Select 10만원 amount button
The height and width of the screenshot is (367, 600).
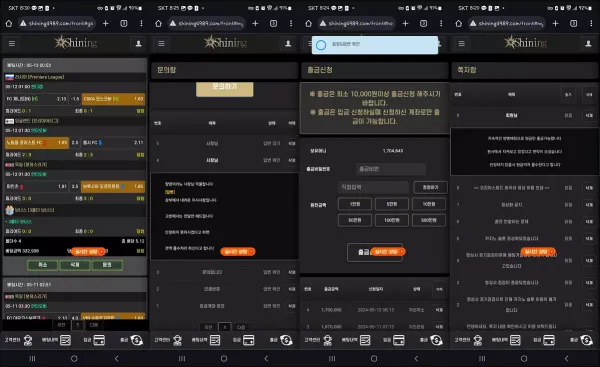click(429, 204)
